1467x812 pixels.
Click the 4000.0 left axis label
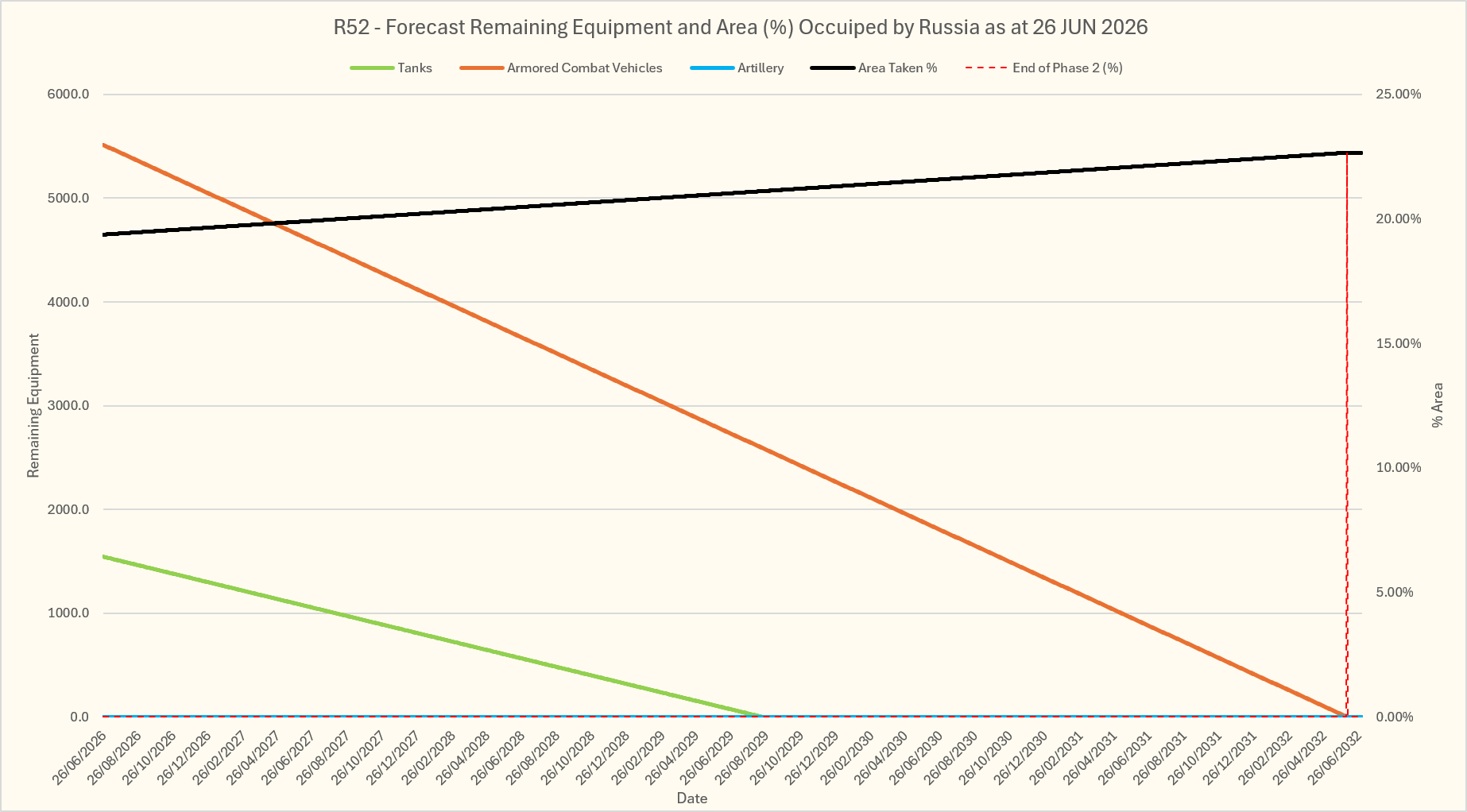(68, 302)
